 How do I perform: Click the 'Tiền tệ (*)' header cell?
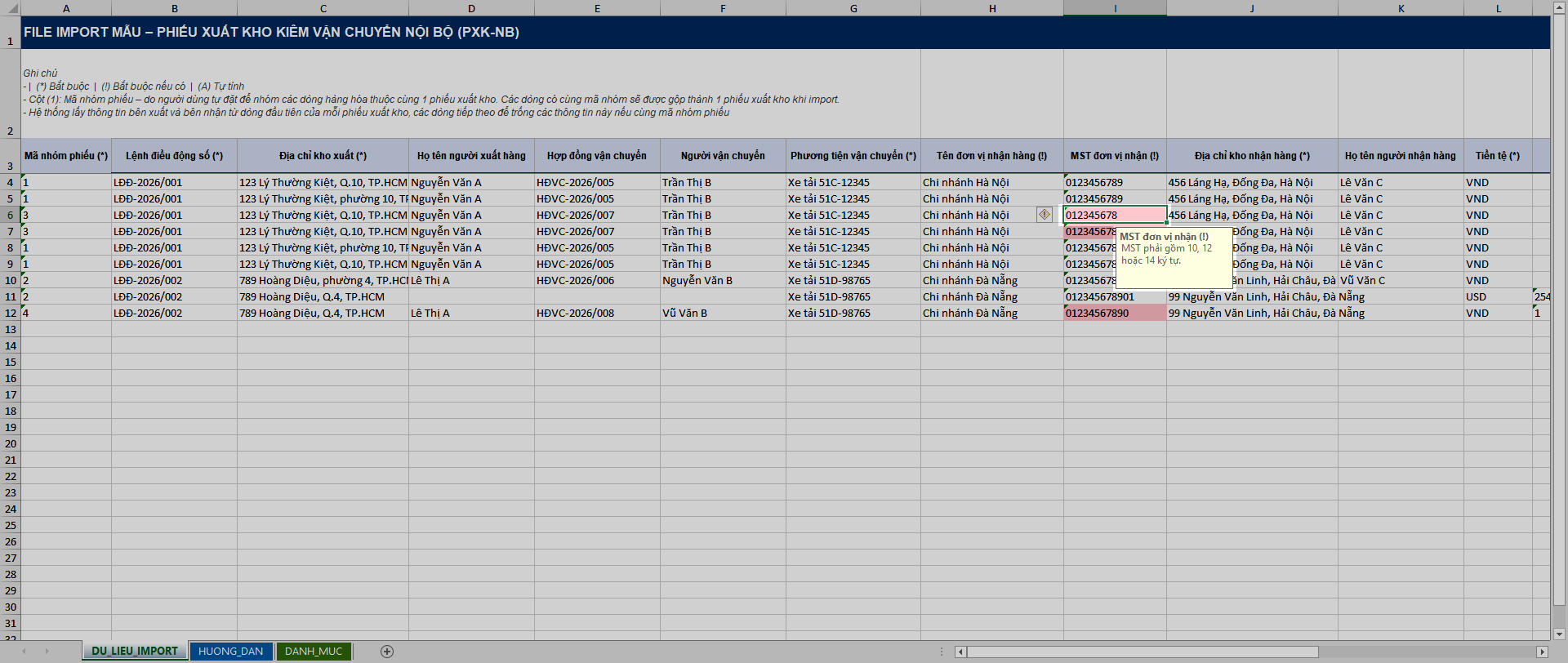click(x=1499, y=155)
